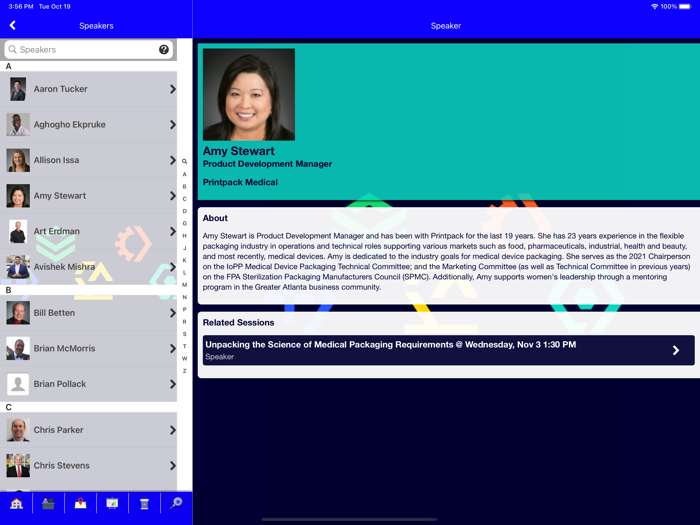700x525 pixels.
Task: Tap the 3:56 PM clock
Action: 21,6
